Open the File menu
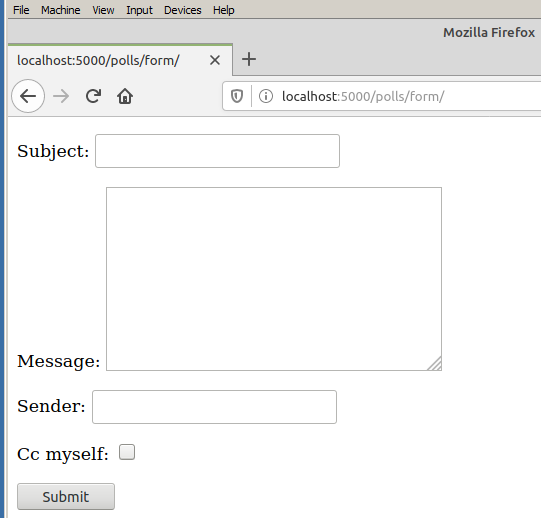 point(21,10)
